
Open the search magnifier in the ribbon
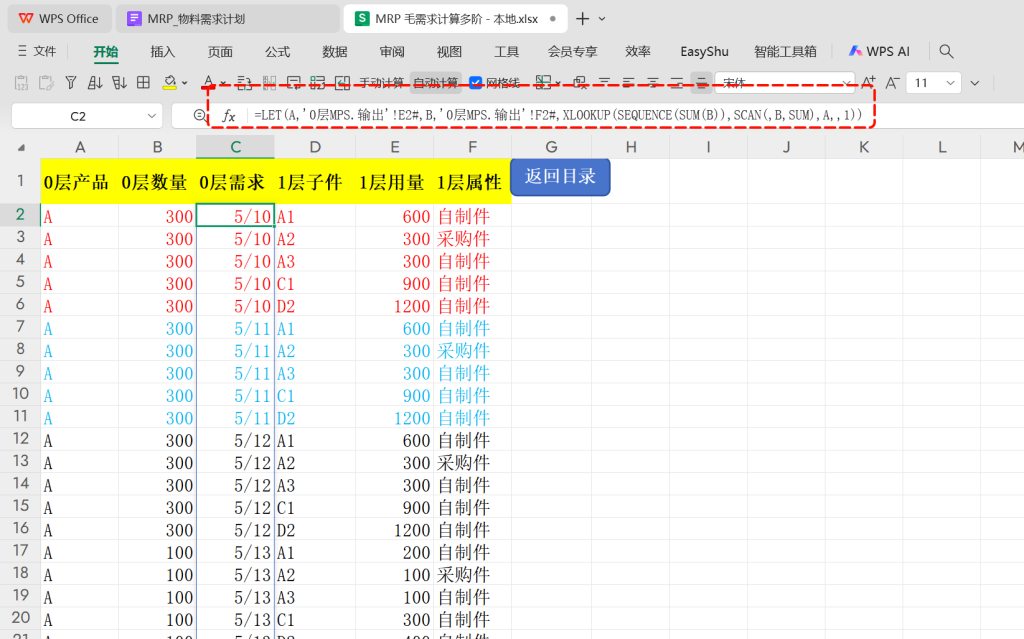click(946, 51)
